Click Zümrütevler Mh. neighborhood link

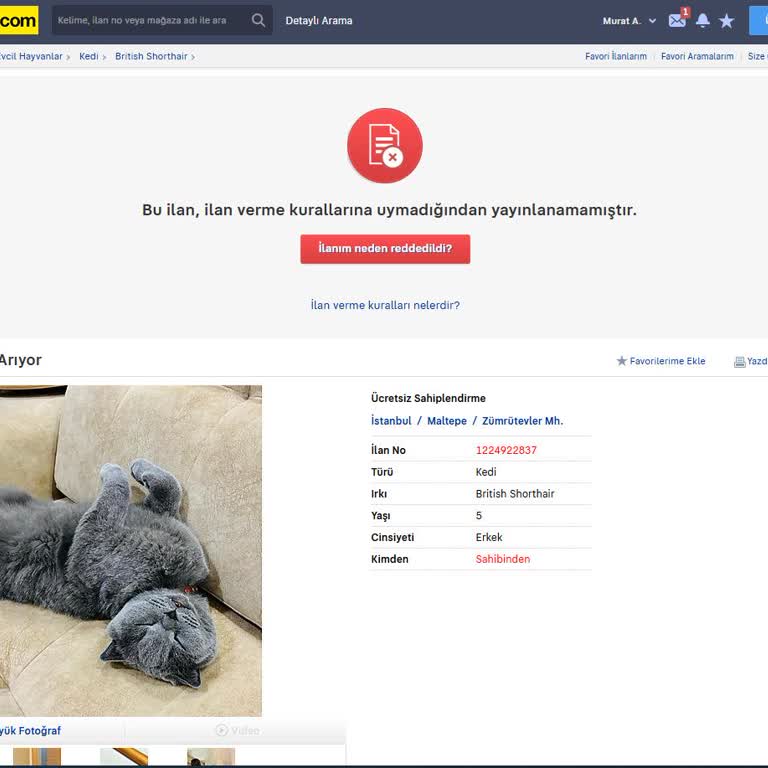pyautogui.click(x=523, y=421)
